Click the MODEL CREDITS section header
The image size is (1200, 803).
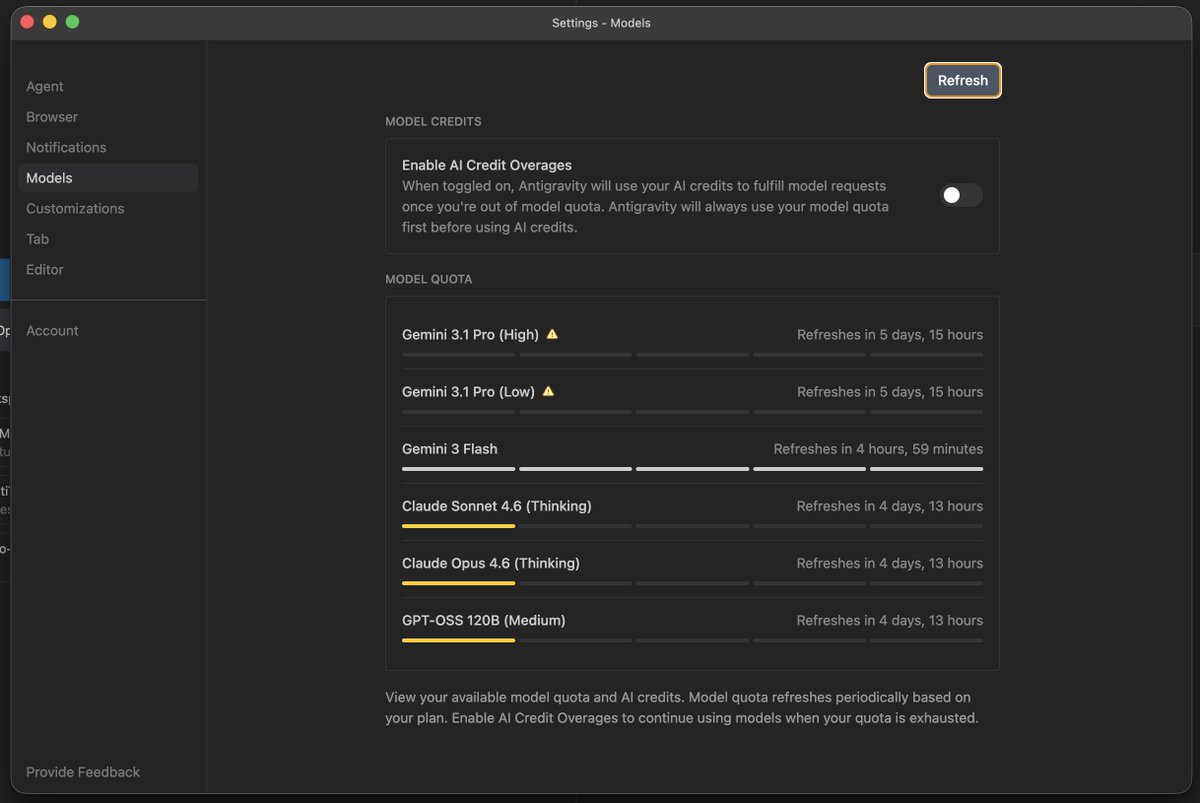pyautogui.click(x=433, y=122)
